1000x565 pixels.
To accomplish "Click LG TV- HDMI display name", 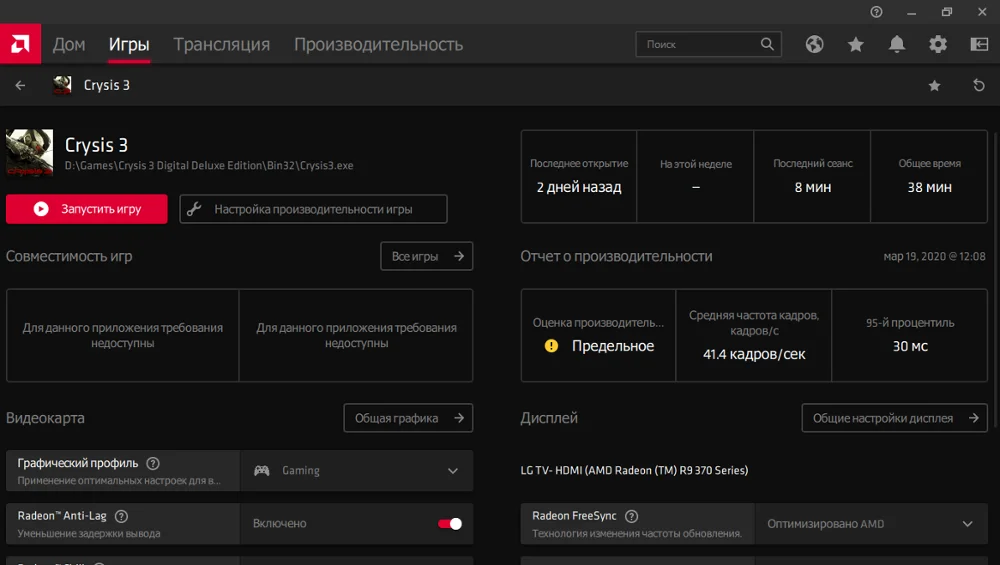I will (x=634, y=470).
